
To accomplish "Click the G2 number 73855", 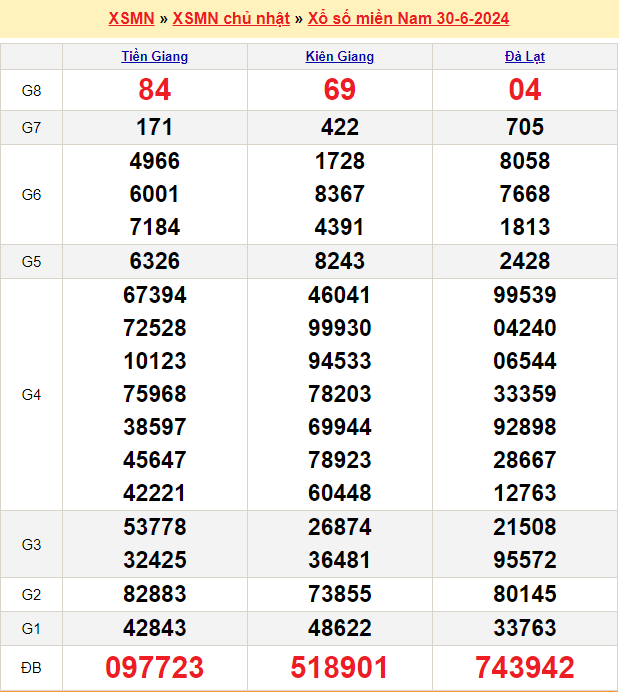I will (x=340, y=594).
